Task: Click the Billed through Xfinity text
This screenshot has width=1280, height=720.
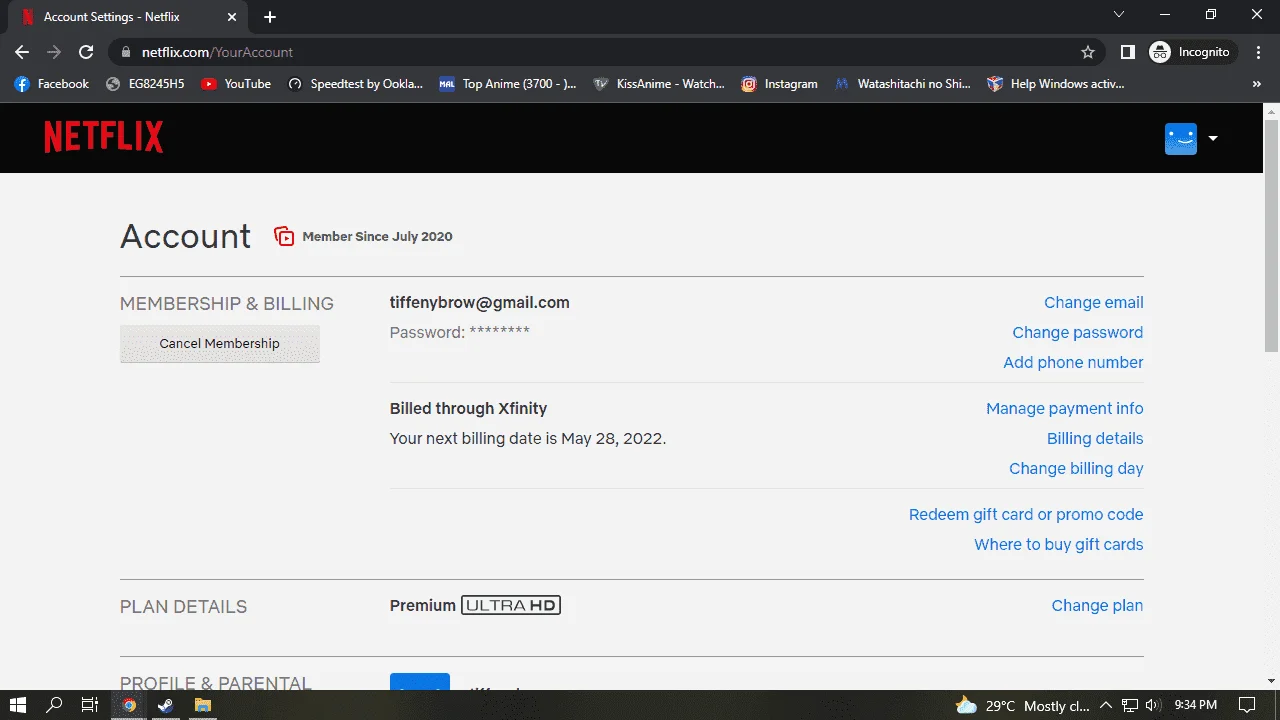Action: pos(468,408)
